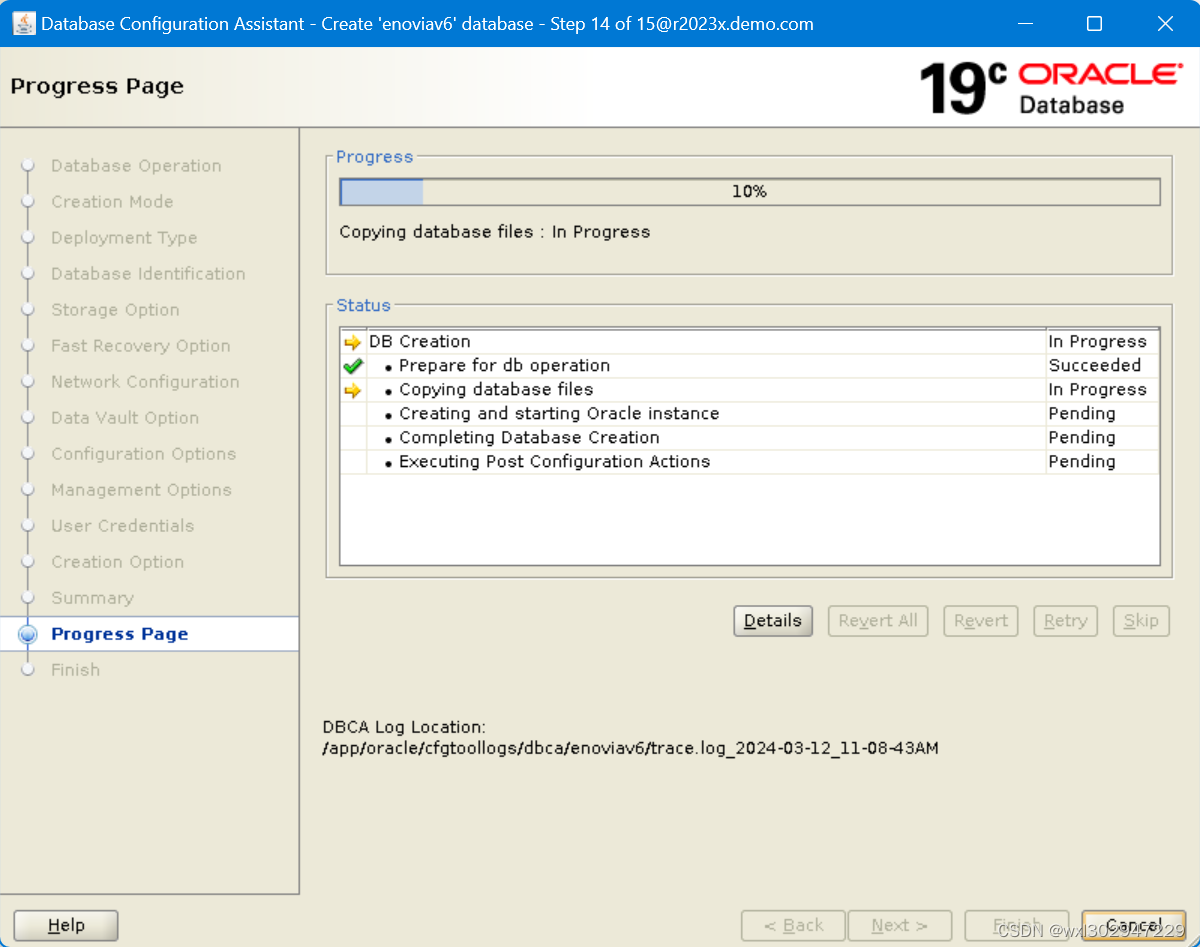
Task: Select Database Operation step
Action: coord(136,166)
